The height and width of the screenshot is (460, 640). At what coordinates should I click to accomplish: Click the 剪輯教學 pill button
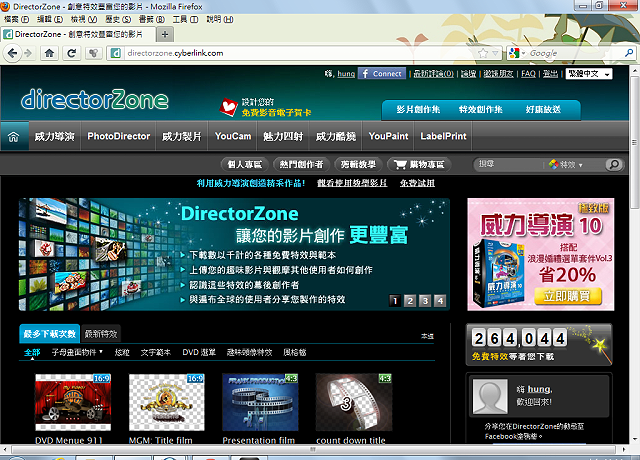(358, 164)
